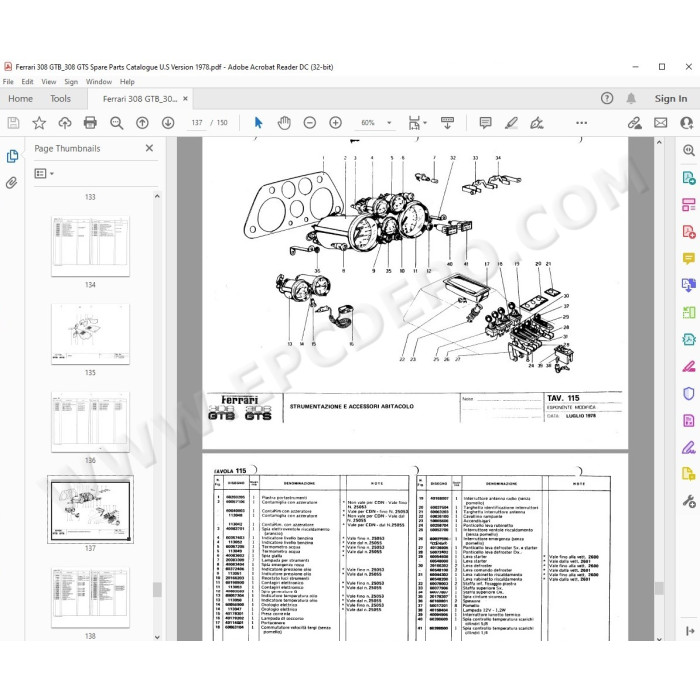Select page 135 thumbnail
700x700 pixels.
pos(90,334)
